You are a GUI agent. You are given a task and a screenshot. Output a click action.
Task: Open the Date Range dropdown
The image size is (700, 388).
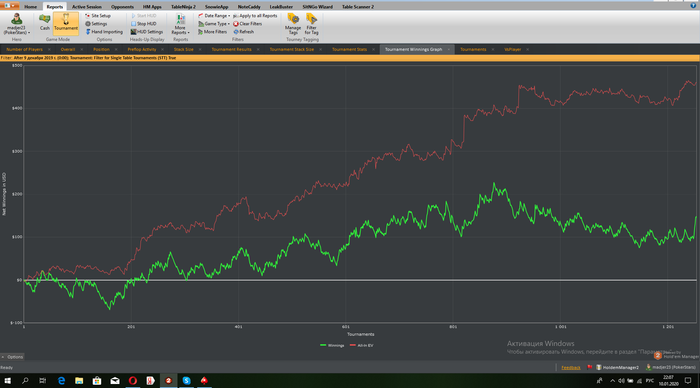pyautogui.click(x=214, y=16)
